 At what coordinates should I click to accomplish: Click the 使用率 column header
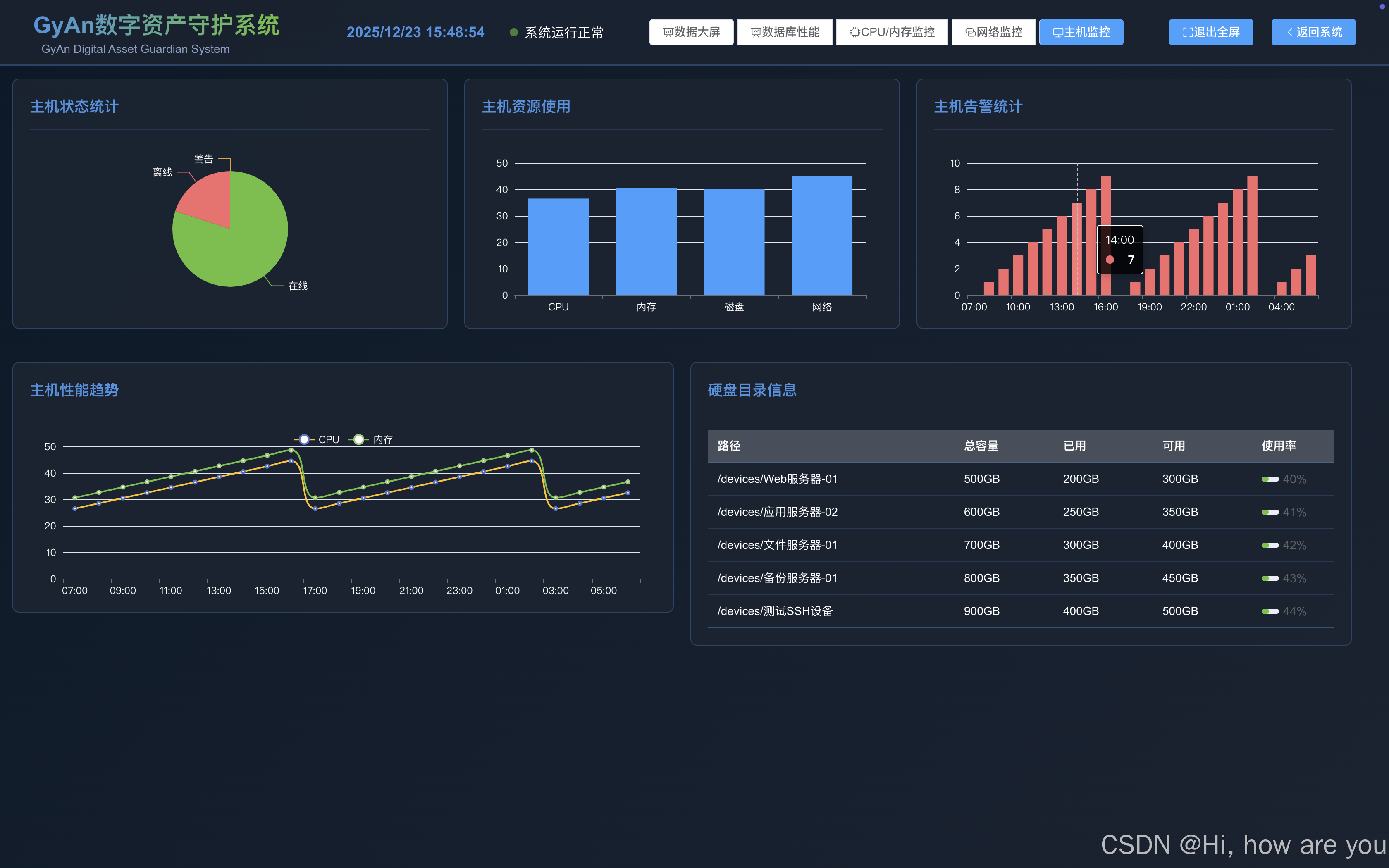(x=1278, y=446)
